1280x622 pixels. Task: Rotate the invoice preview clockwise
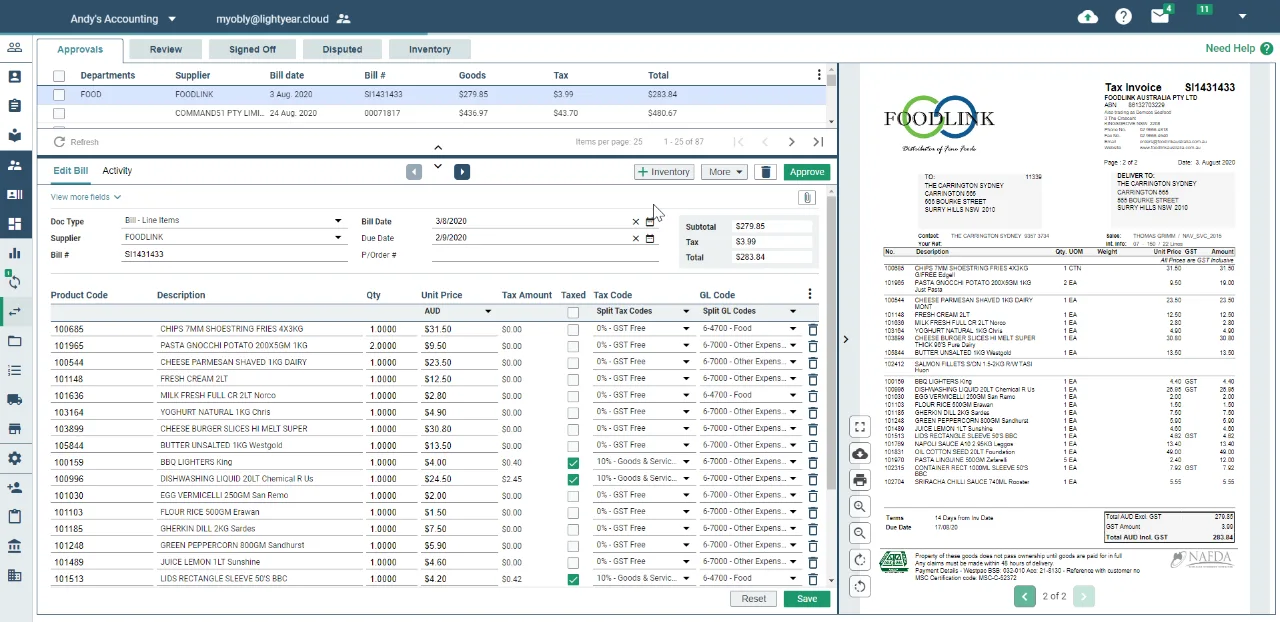860,560
